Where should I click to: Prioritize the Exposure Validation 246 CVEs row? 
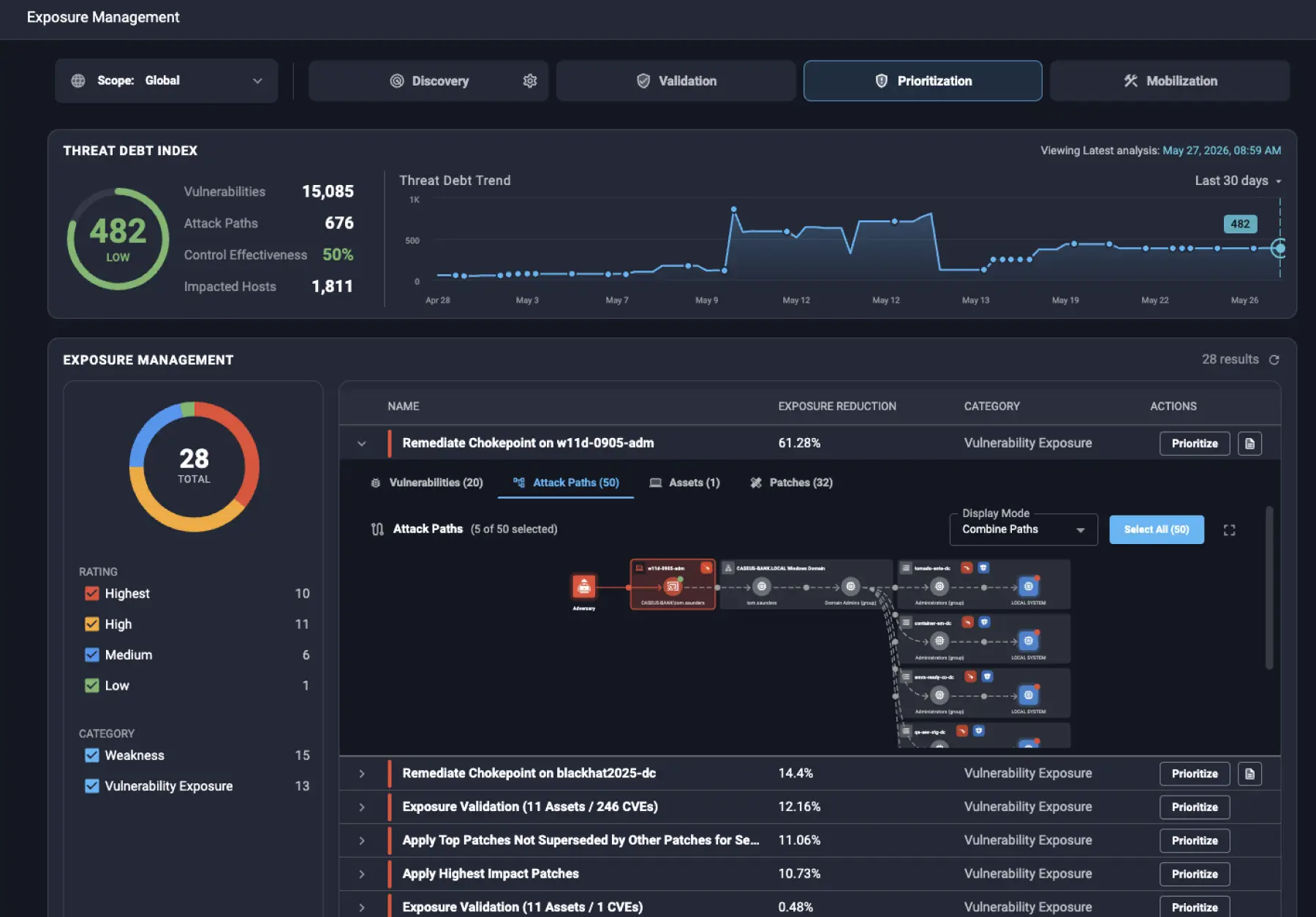[x=1195, y=807]
